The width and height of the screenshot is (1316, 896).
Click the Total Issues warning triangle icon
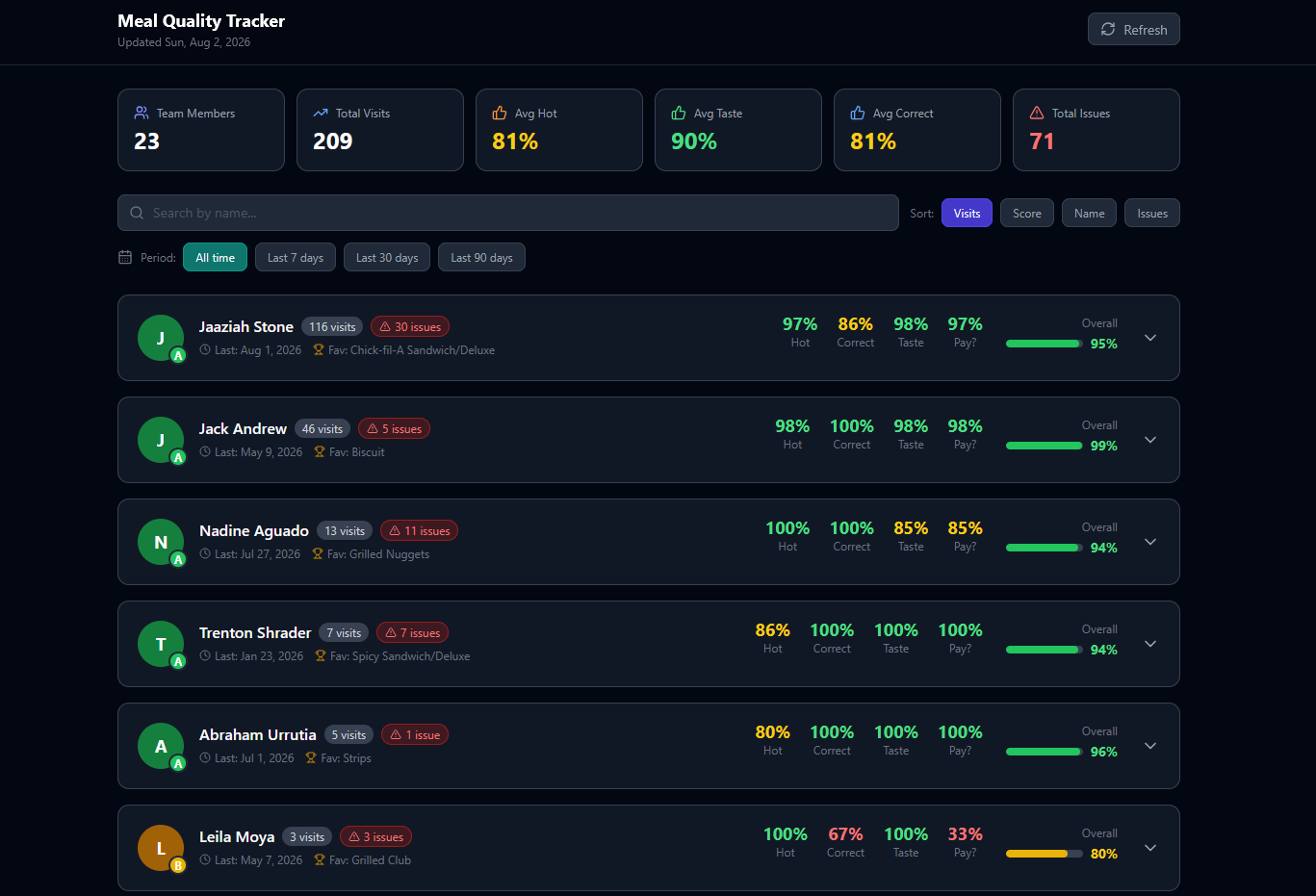pyautogui.click(x=1037, y=113)
